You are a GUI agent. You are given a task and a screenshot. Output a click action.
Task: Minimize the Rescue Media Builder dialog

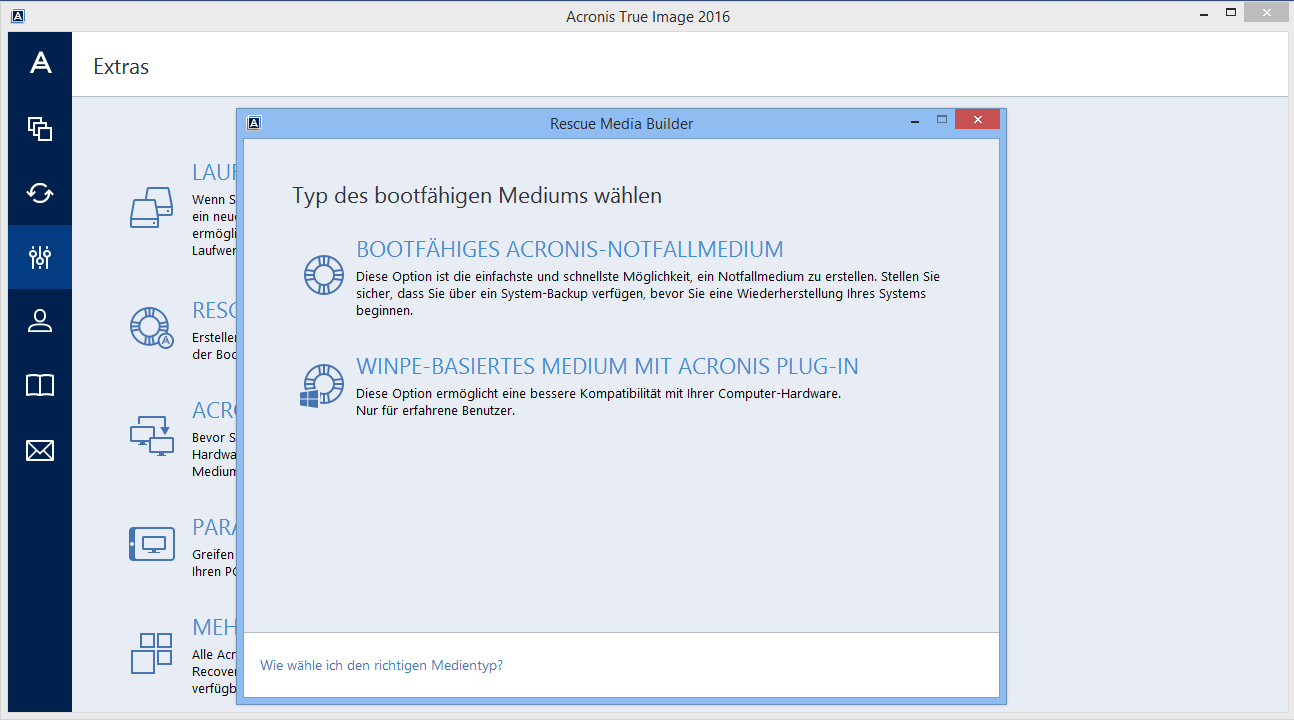tap(914, 120)
